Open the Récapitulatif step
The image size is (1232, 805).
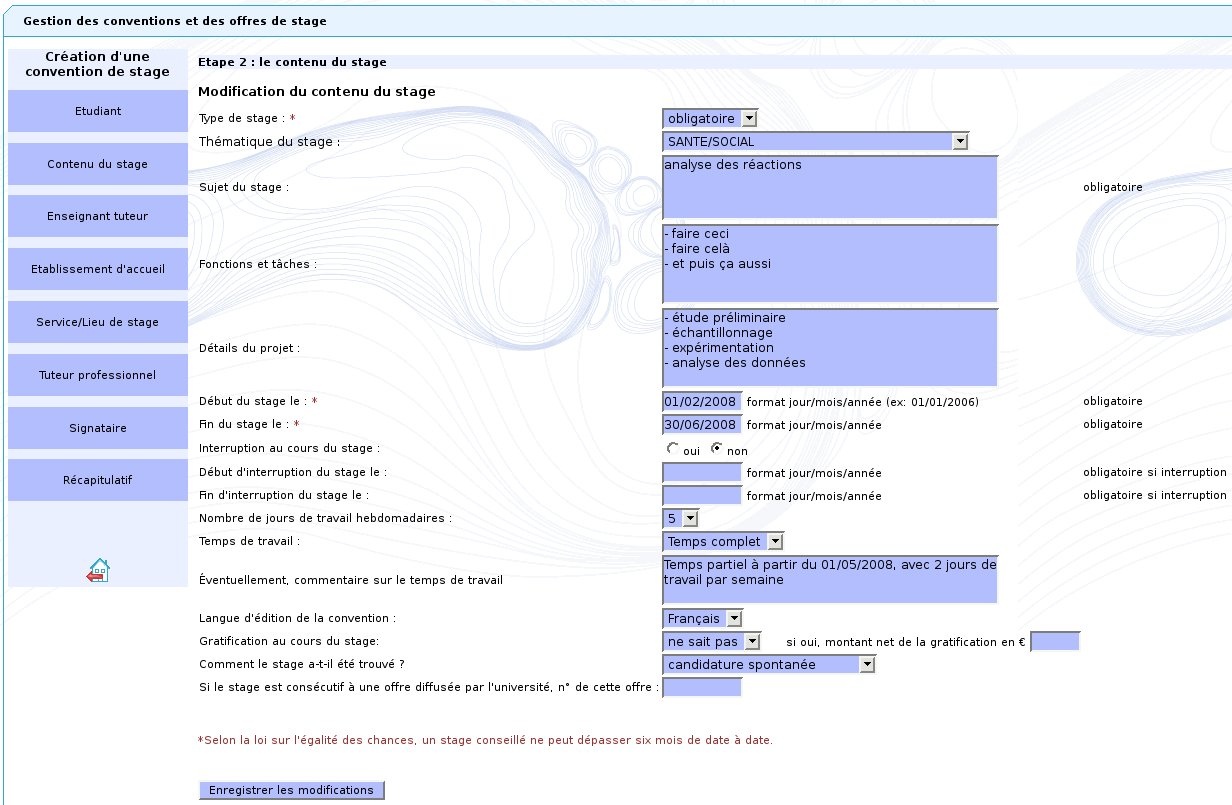click(98, 480)
